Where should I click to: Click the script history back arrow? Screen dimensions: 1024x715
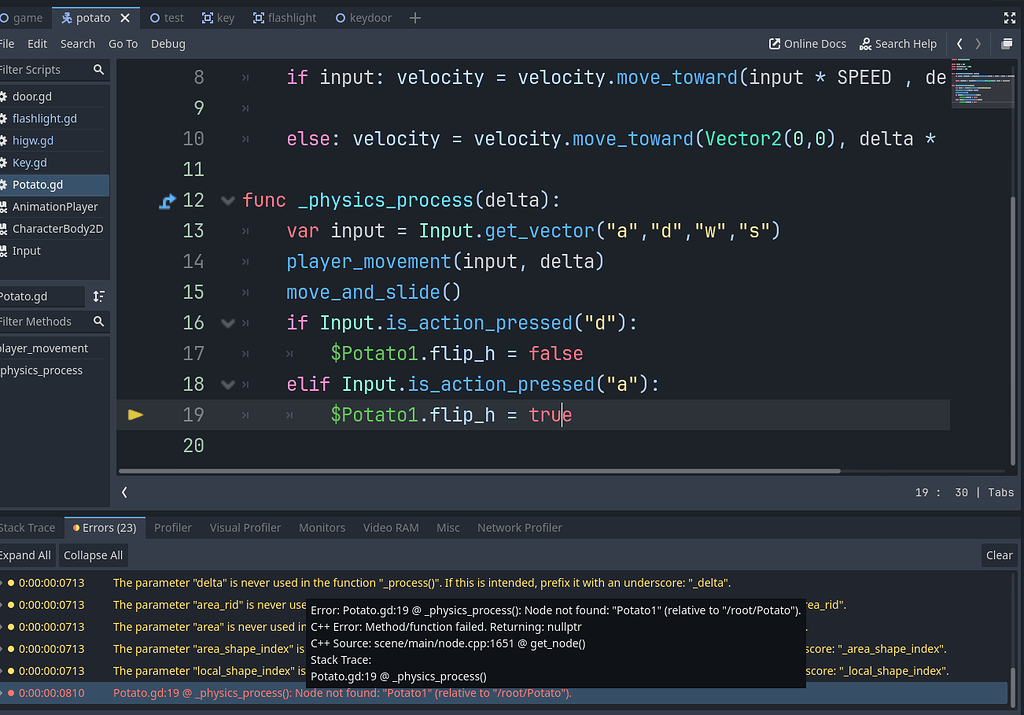pyautogui.click(x=960, y=43)
